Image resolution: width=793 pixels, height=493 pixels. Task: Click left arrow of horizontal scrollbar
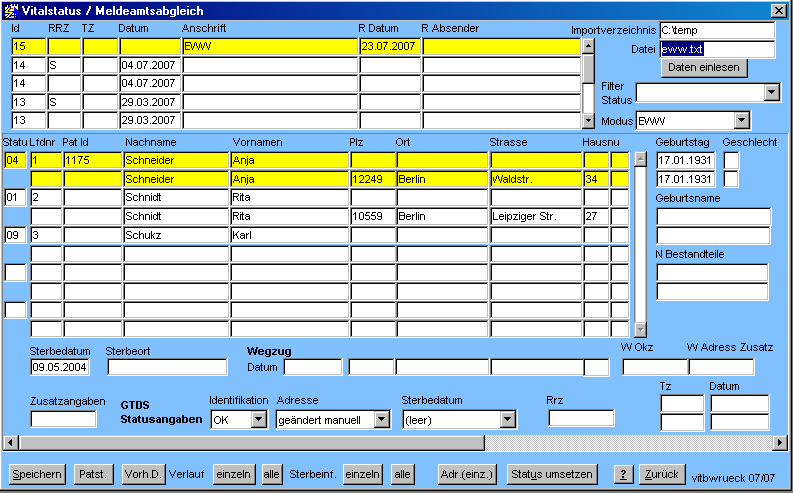pyautogui.click(x=11, y=442)
